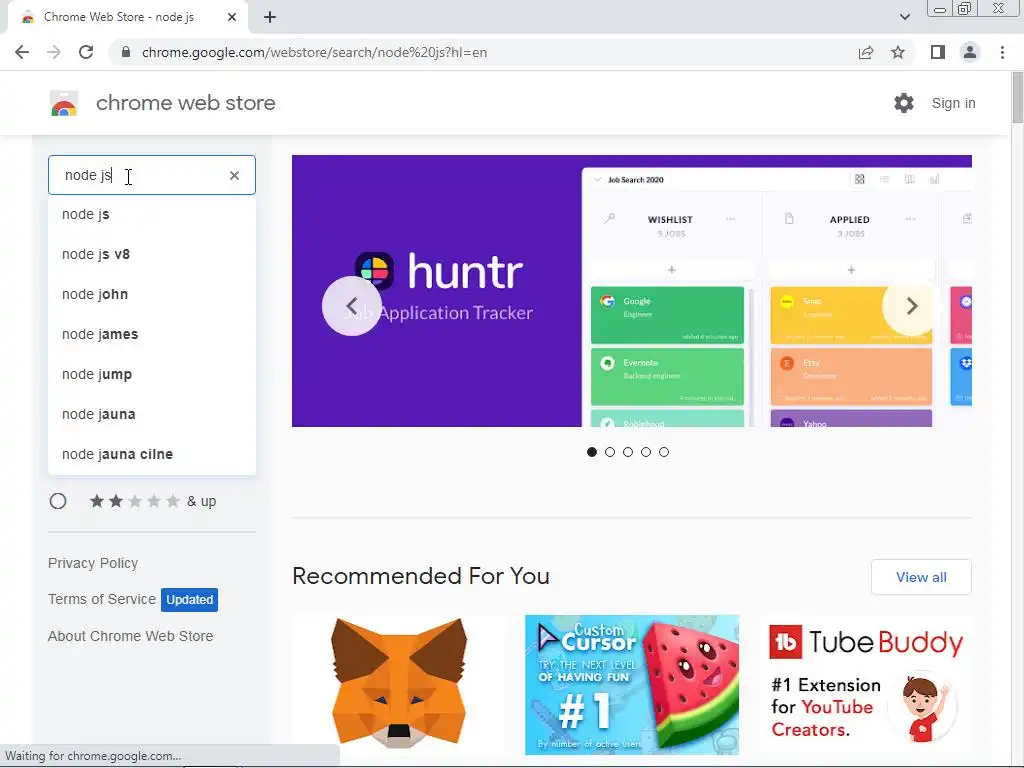Open the web store settings gear
The height and width of the screenshot is (768, 1024).
pyautogui.click(x=904, y=103)
